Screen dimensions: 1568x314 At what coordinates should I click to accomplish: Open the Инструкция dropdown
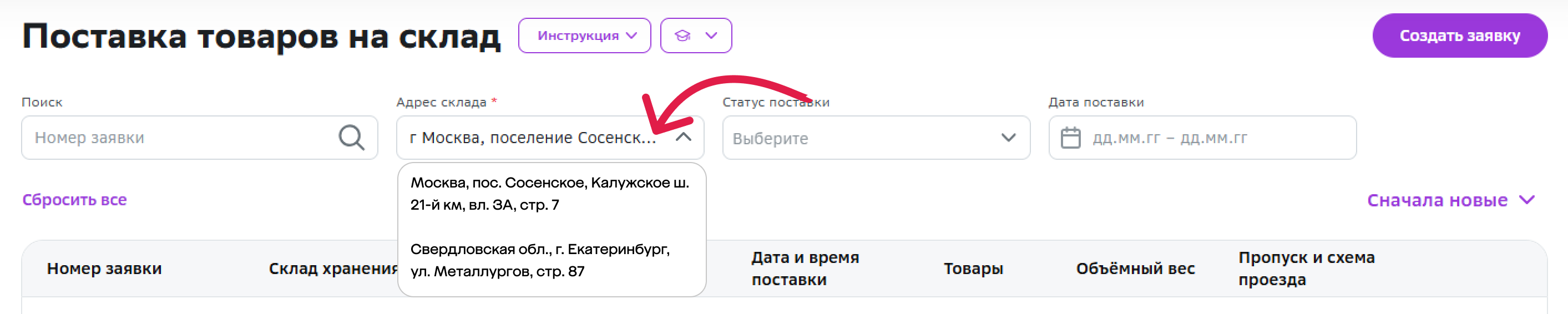[x=584, y=36]
